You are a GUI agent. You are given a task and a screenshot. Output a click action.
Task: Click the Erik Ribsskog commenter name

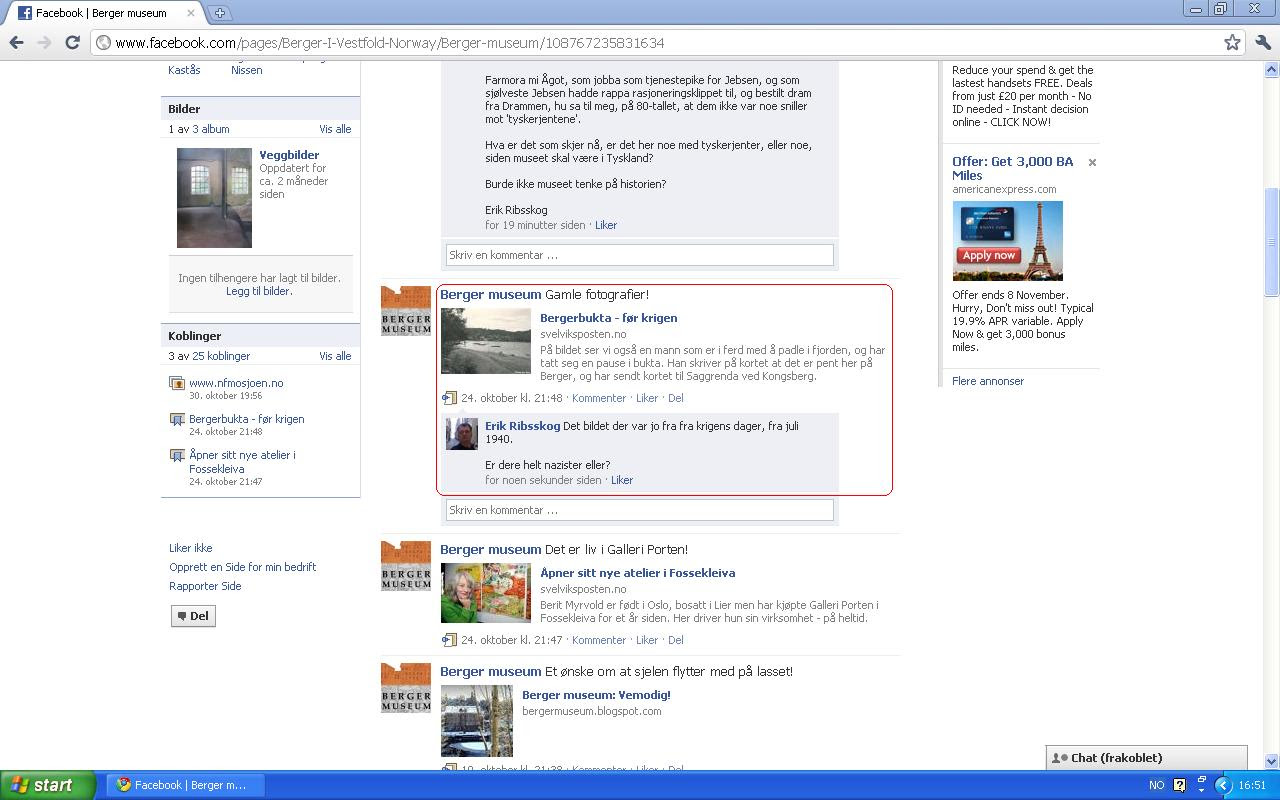click(522, 426)
